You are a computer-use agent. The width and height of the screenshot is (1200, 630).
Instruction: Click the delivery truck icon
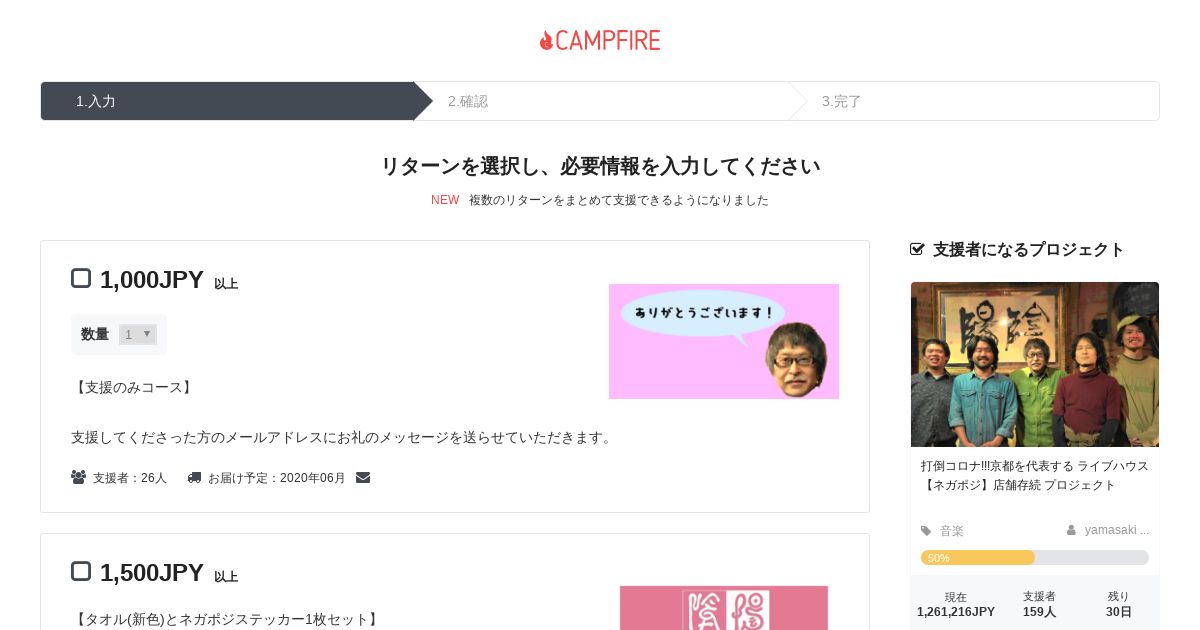point(194,478)
